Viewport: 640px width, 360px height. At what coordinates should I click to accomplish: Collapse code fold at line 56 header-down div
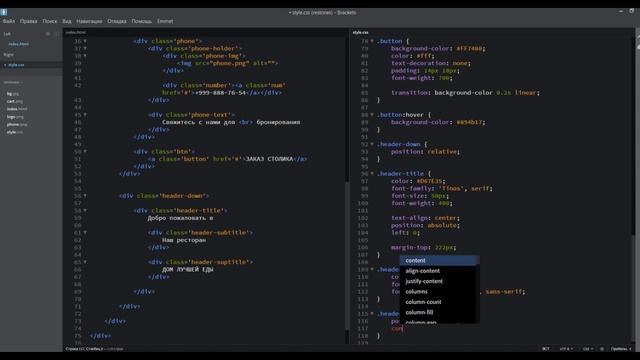(85, 196)
